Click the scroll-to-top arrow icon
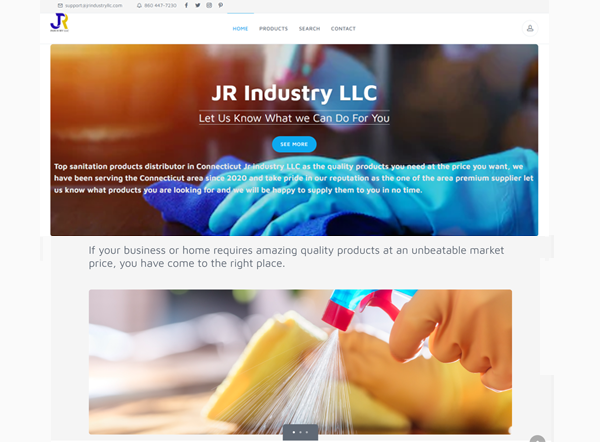Image resolution: width=600 pixels, height=442 pixels. tap(537, 439)
